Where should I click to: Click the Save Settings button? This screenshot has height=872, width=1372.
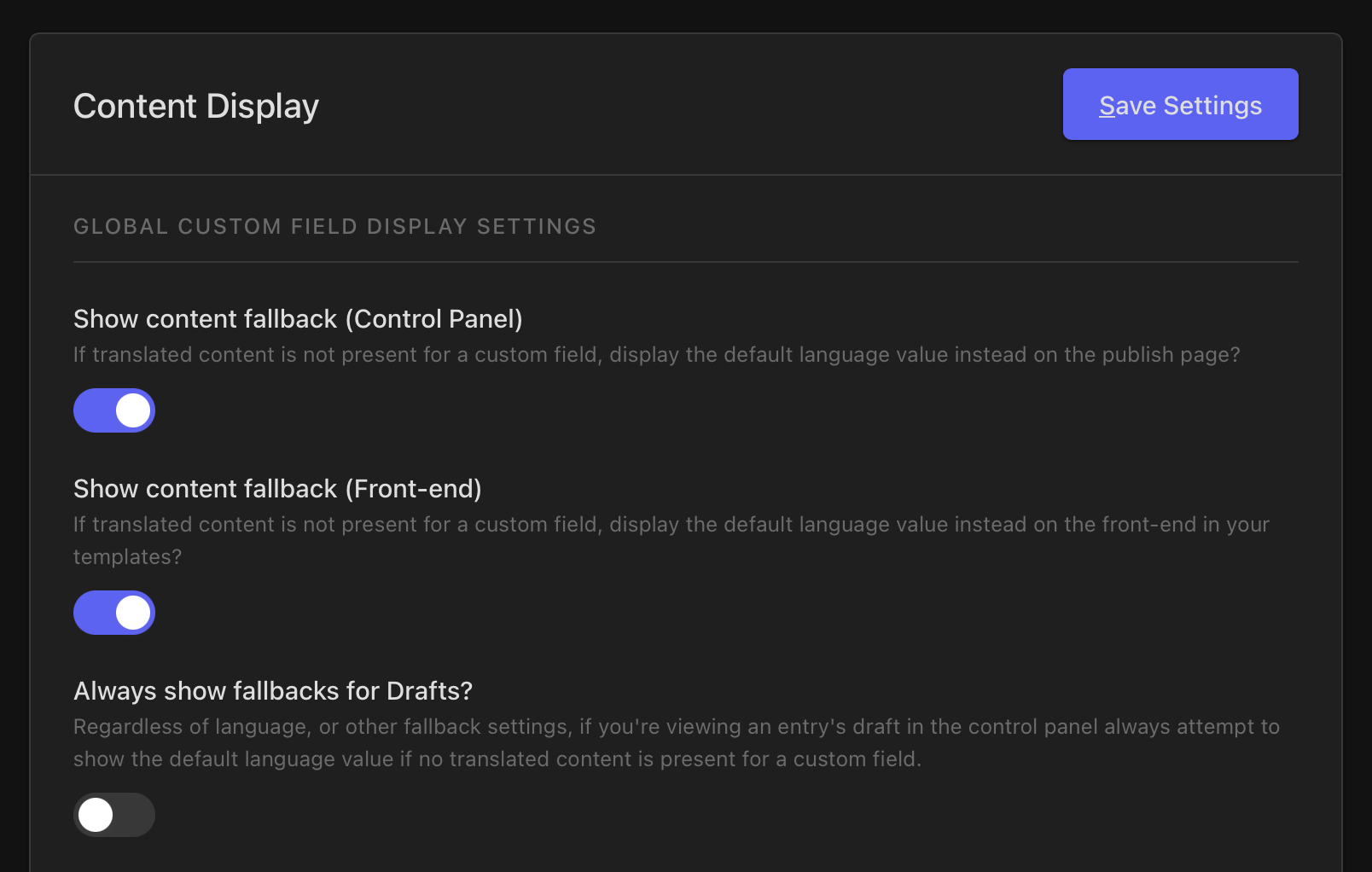click(1180, 104)
